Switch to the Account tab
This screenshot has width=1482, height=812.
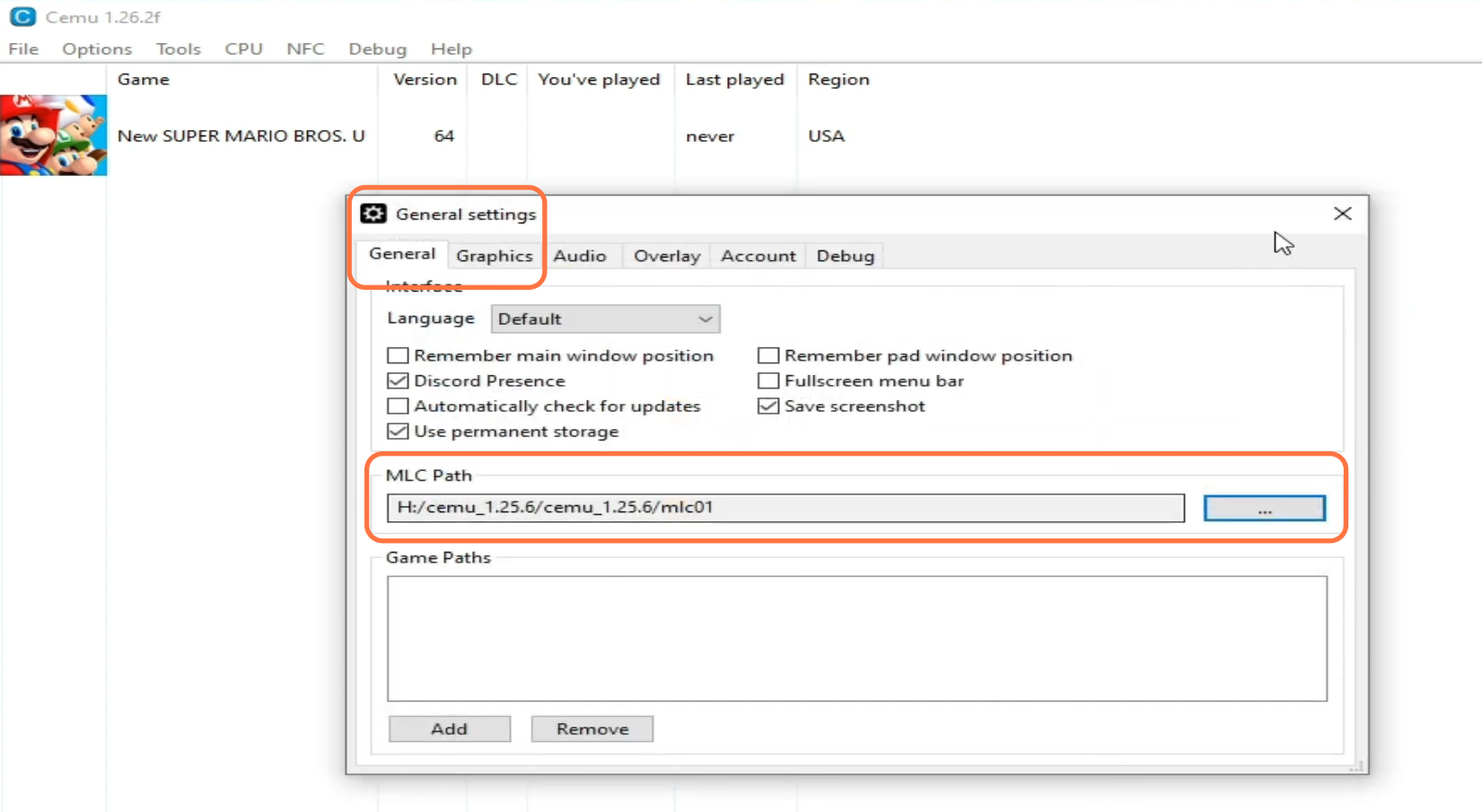point(759,256)
